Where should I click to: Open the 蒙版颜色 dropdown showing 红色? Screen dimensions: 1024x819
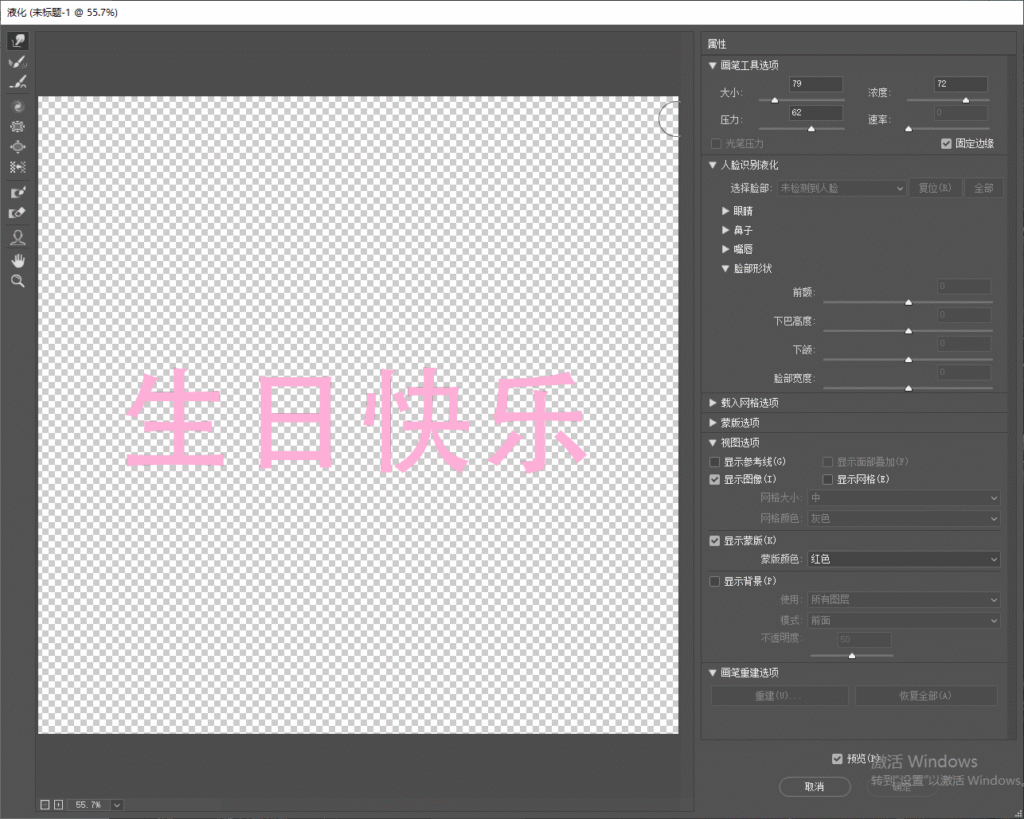(x=904, y=559)
